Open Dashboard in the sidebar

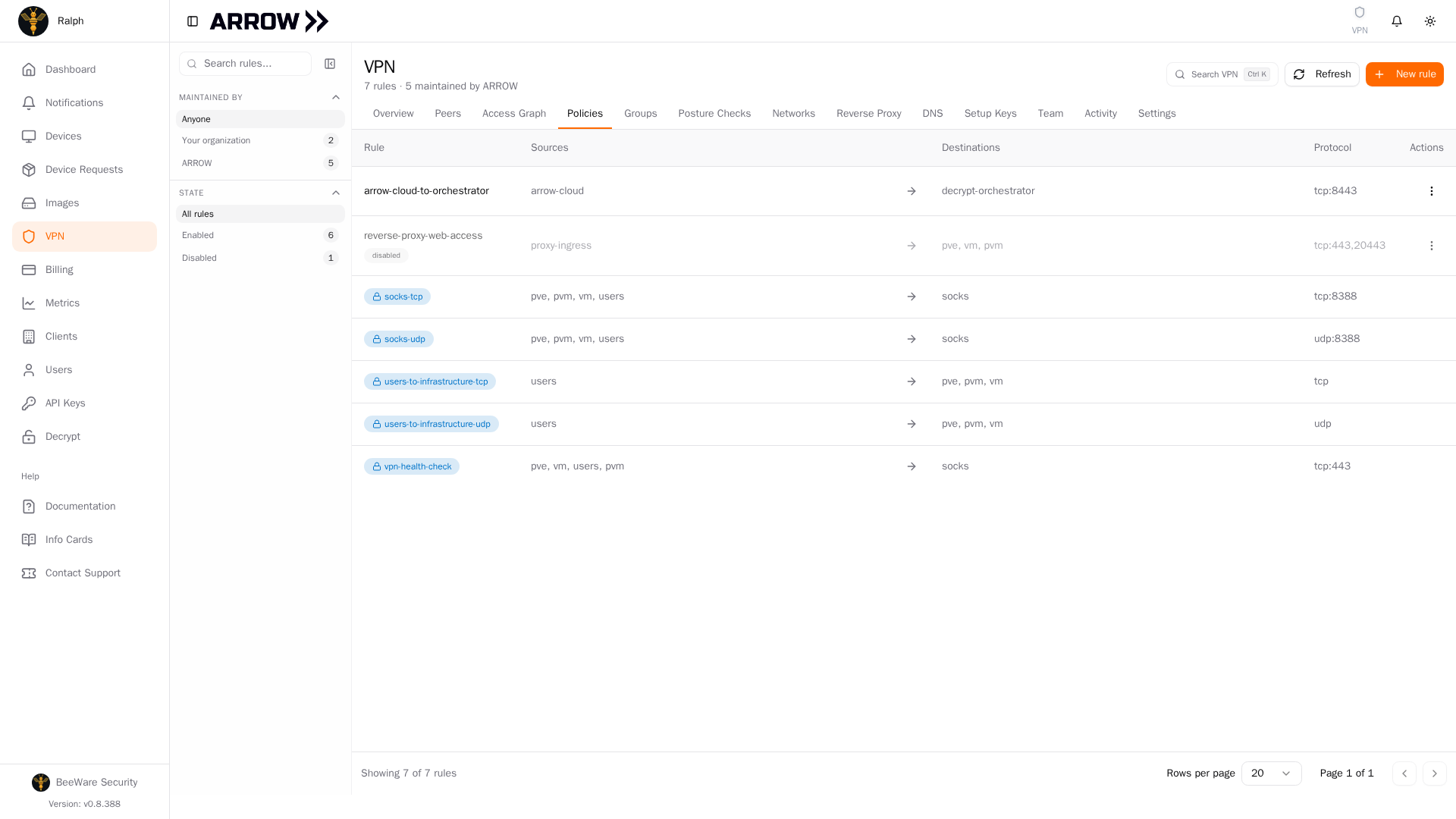[x=84, y=70]
